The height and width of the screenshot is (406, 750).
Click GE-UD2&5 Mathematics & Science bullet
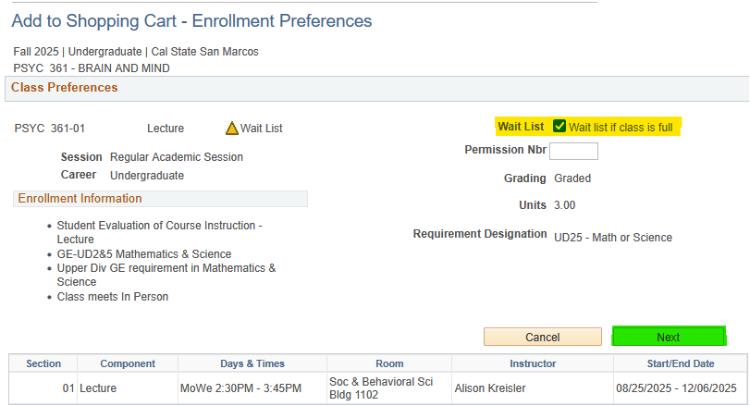coord(144,254)
